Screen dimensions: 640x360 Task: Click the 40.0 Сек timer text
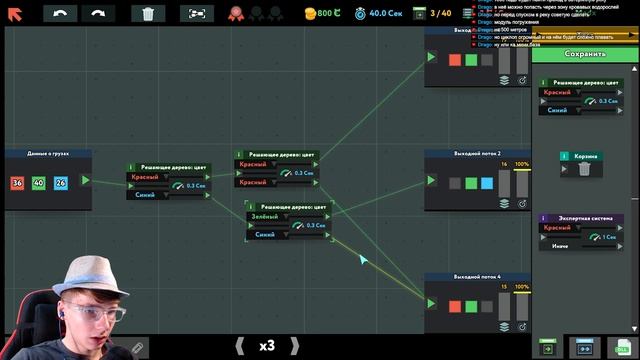[x=386, y=13]
